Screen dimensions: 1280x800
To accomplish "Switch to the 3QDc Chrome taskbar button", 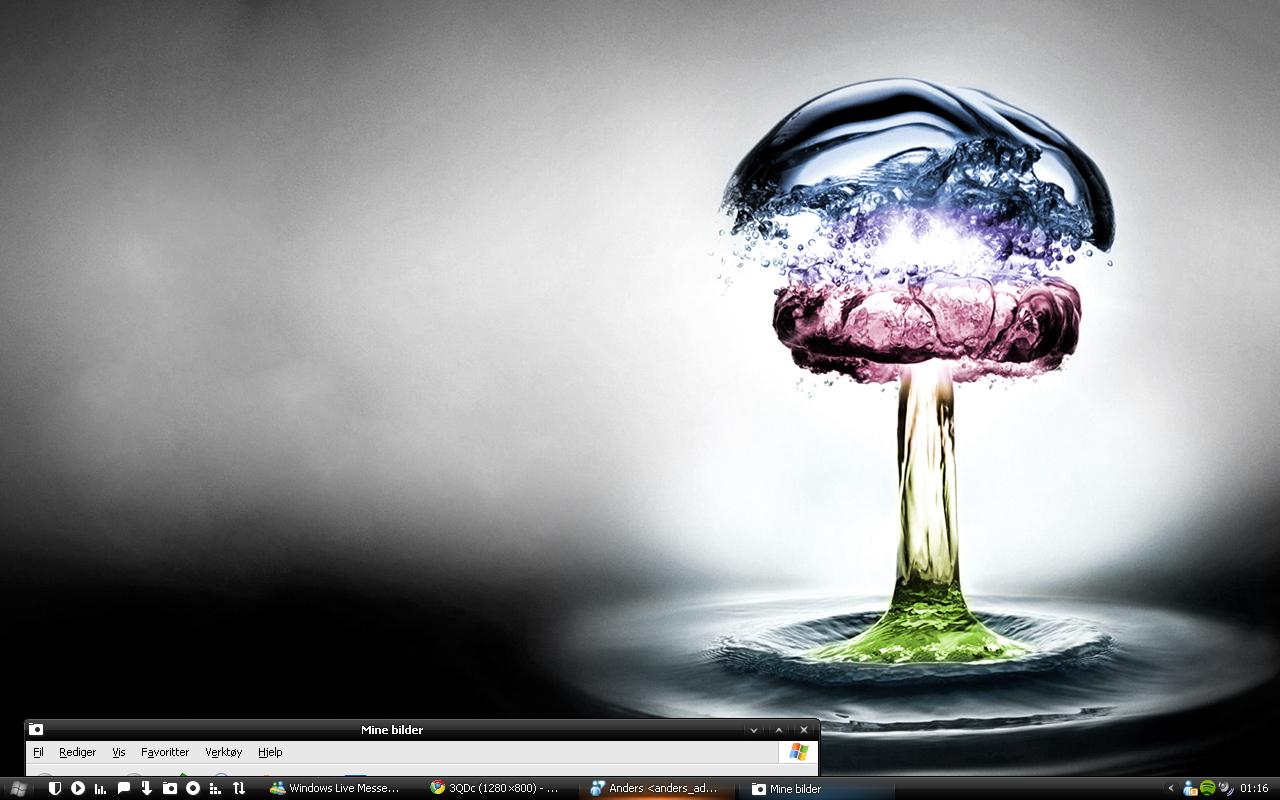I will (496, 788).
